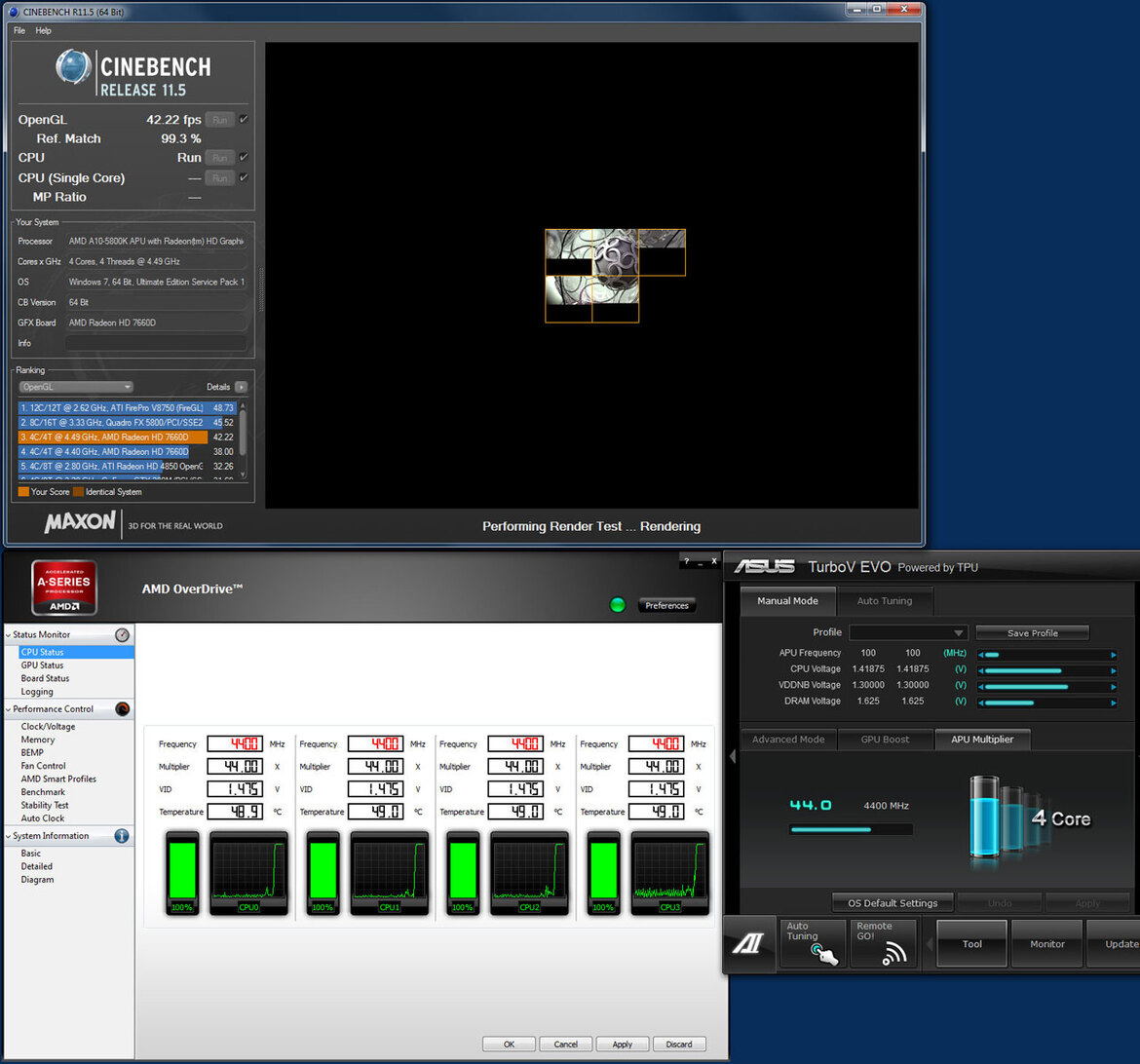Decrease VDDNB Voltage with left slider arrow
Screen dimensions: 1140x1064
pyautogui.click(x=981, y=687)
